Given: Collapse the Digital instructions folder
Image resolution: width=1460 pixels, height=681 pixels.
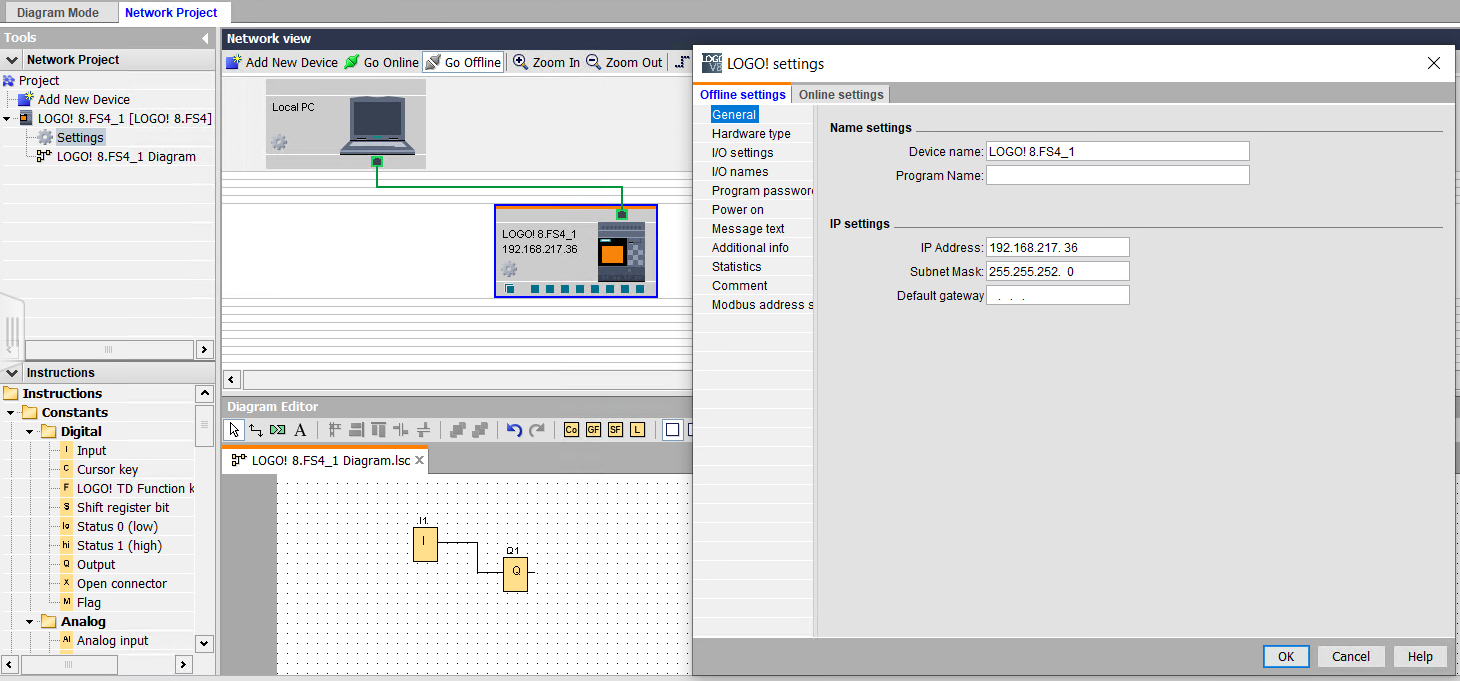Looking at the screenshot, I should pyautogui.click(x=31, y=432).
